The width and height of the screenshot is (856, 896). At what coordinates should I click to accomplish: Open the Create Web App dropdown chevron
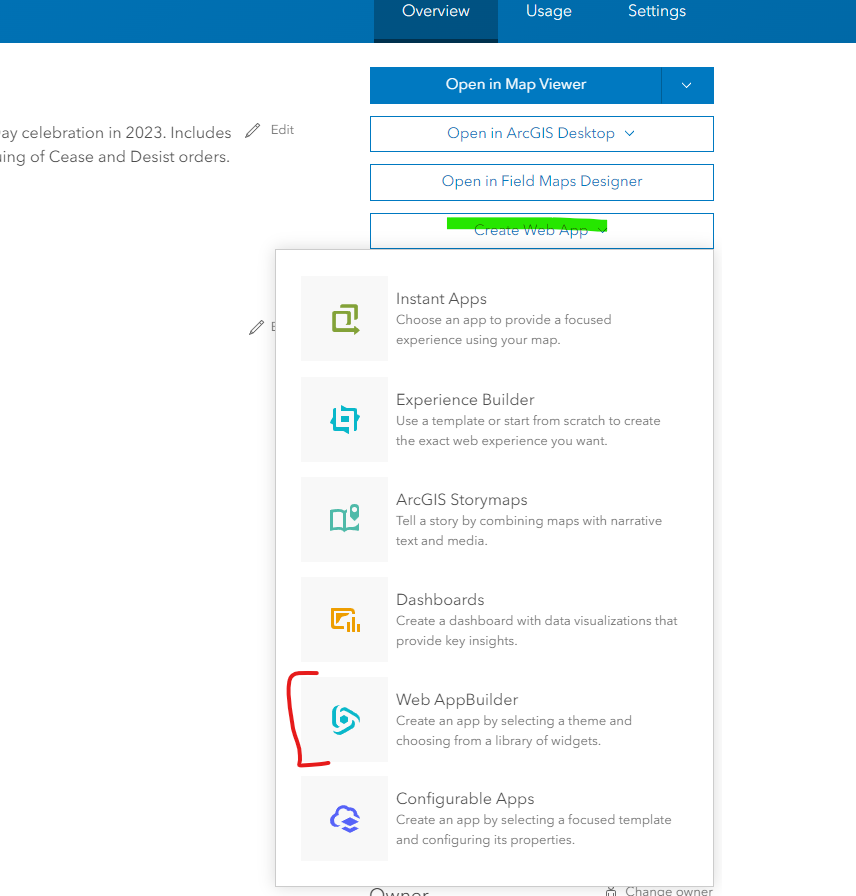click(602, 229)
